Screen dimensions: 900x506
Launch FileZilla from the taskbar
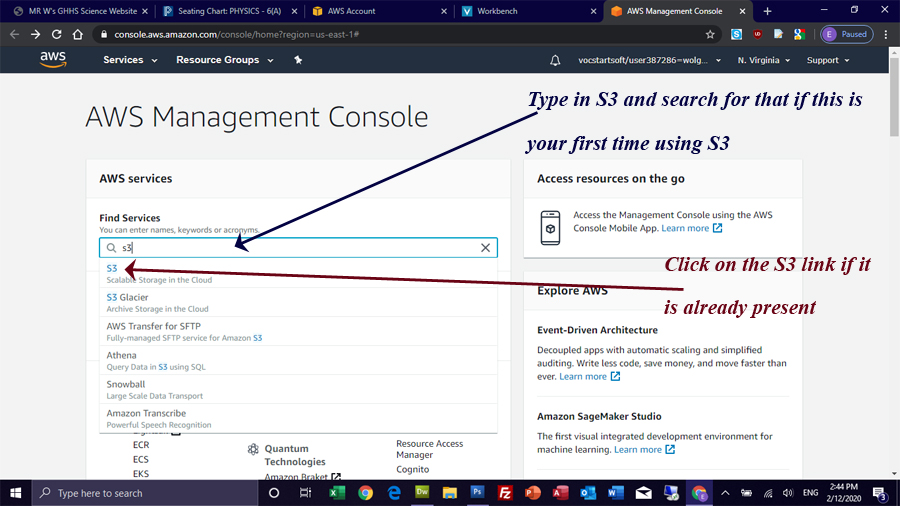506,493
